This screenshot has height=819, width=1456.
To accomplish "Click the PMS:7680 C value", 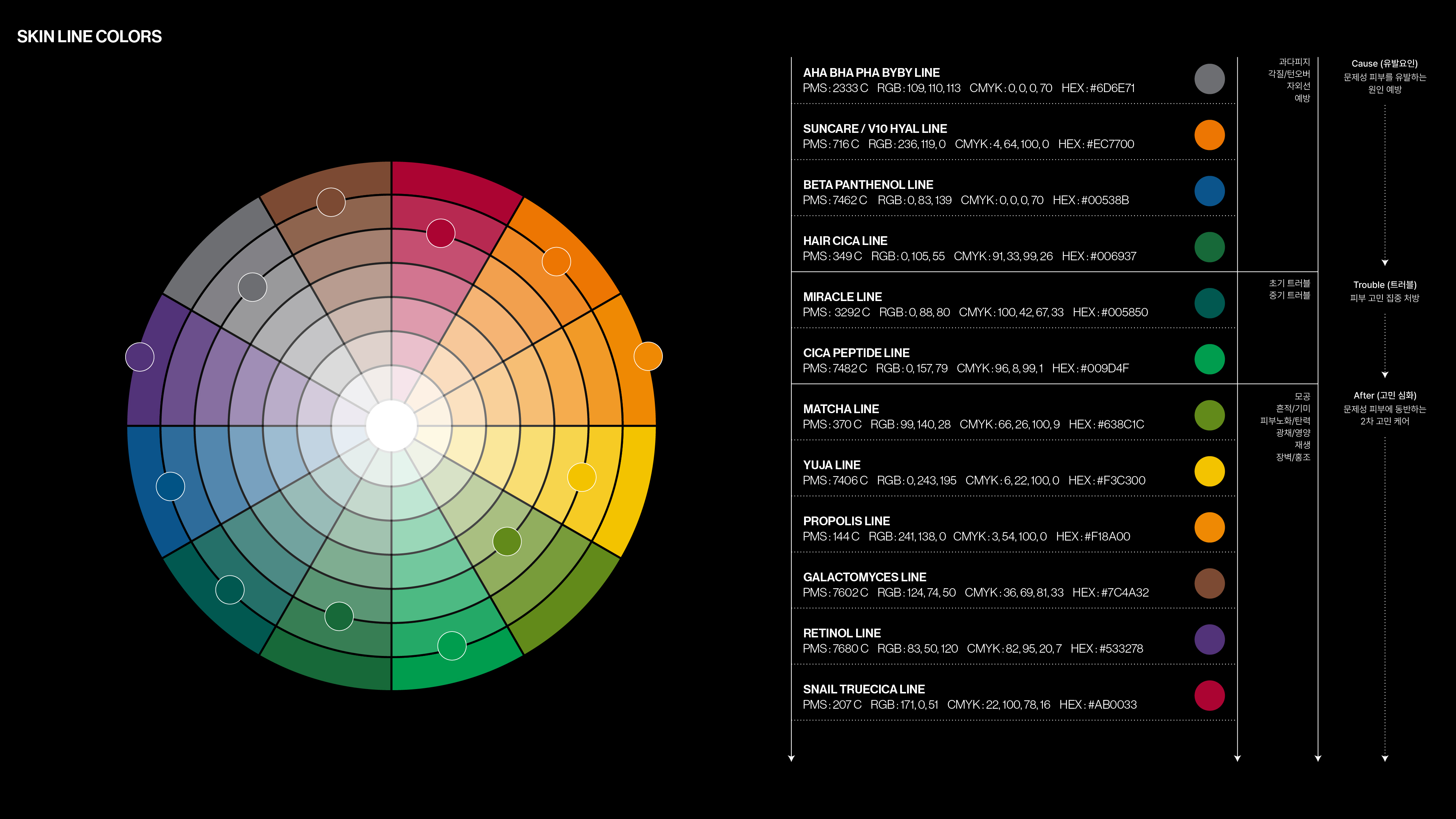I will click(x=835, y=648).
